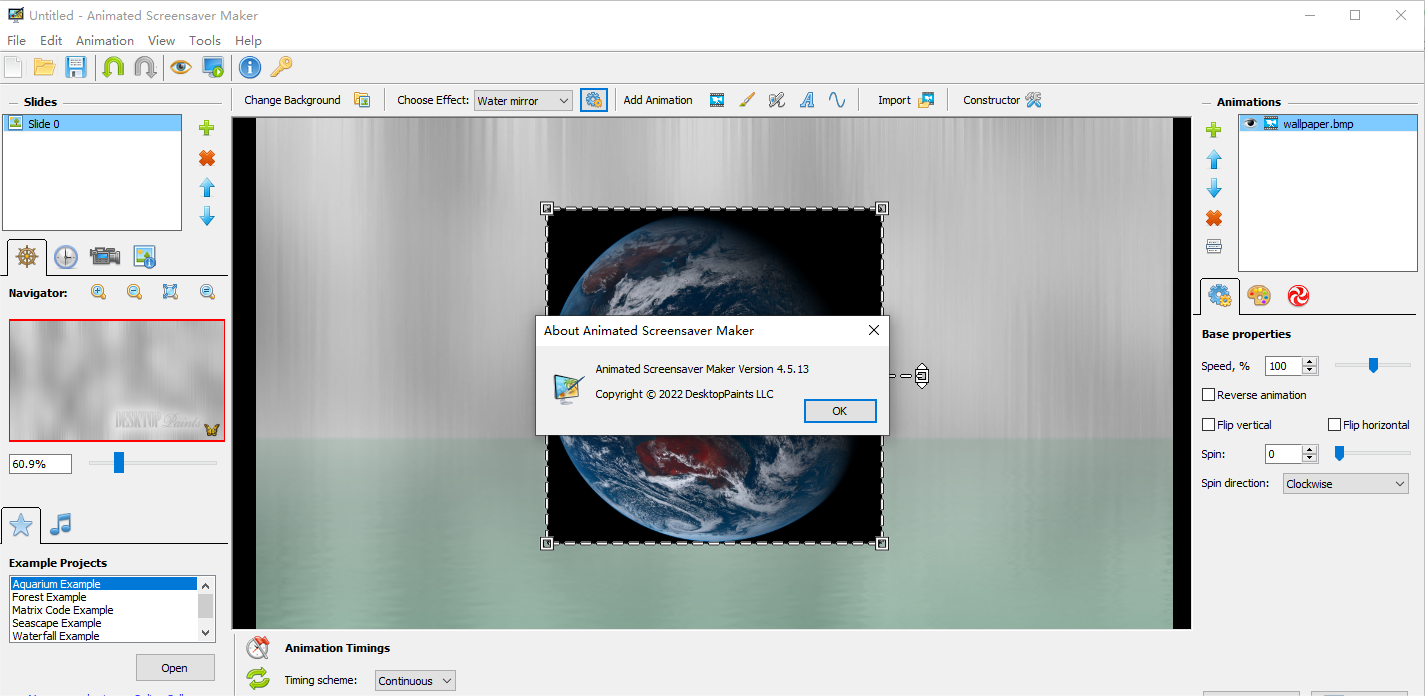Screen dimensions: 1425x696
Task: Click the Open button for example projects
Action: click(x=175, y=668)
